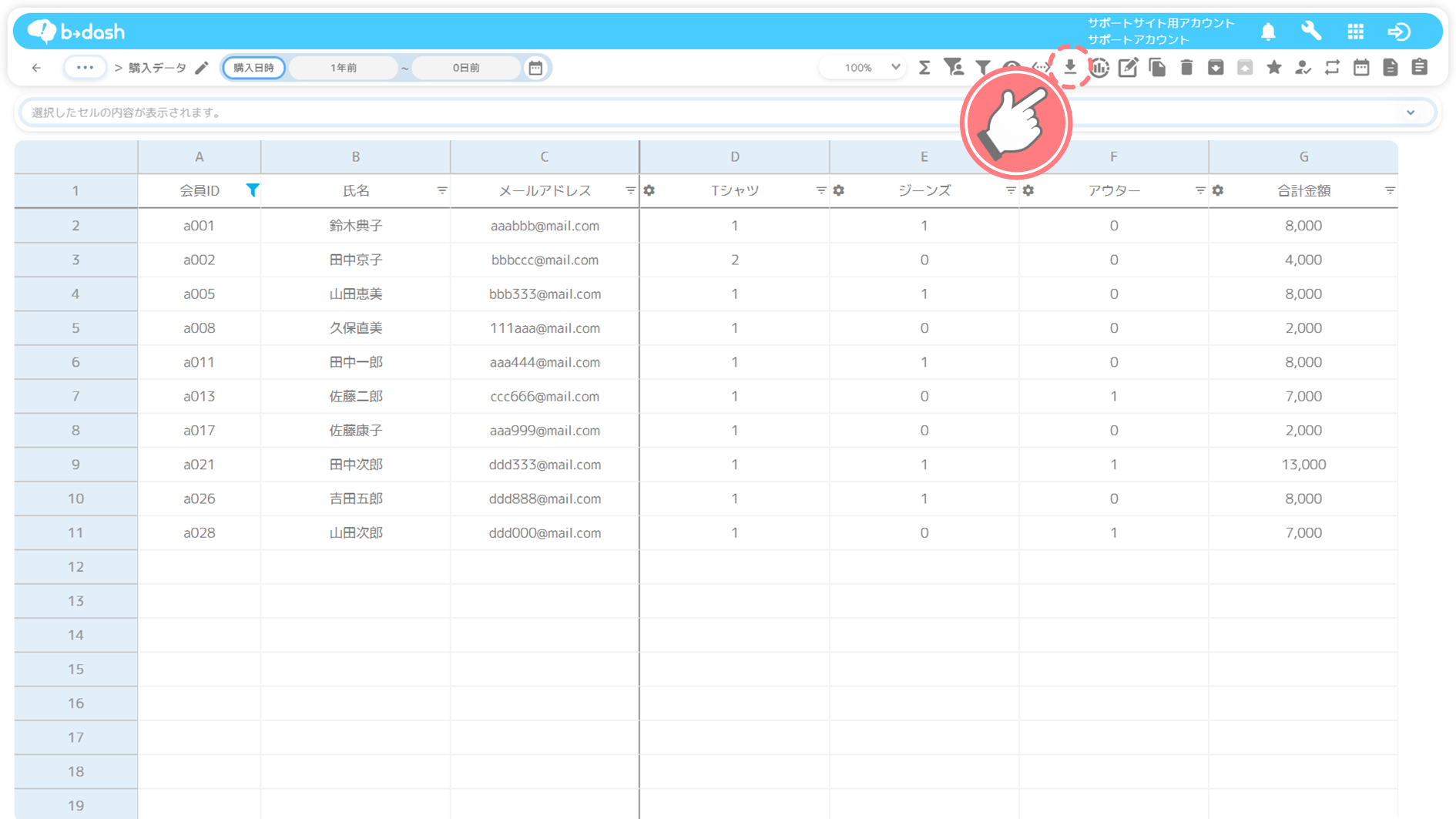This screenshot has width=1456, height=819.
Task: Click the 購入データ breadcrumb label
Action: (157, 68)
